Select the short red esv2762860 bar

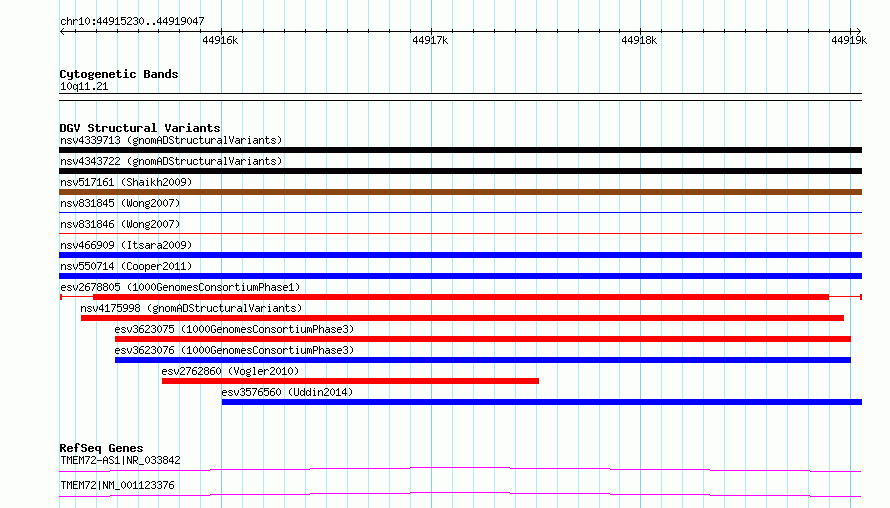(x=350, y=381)
